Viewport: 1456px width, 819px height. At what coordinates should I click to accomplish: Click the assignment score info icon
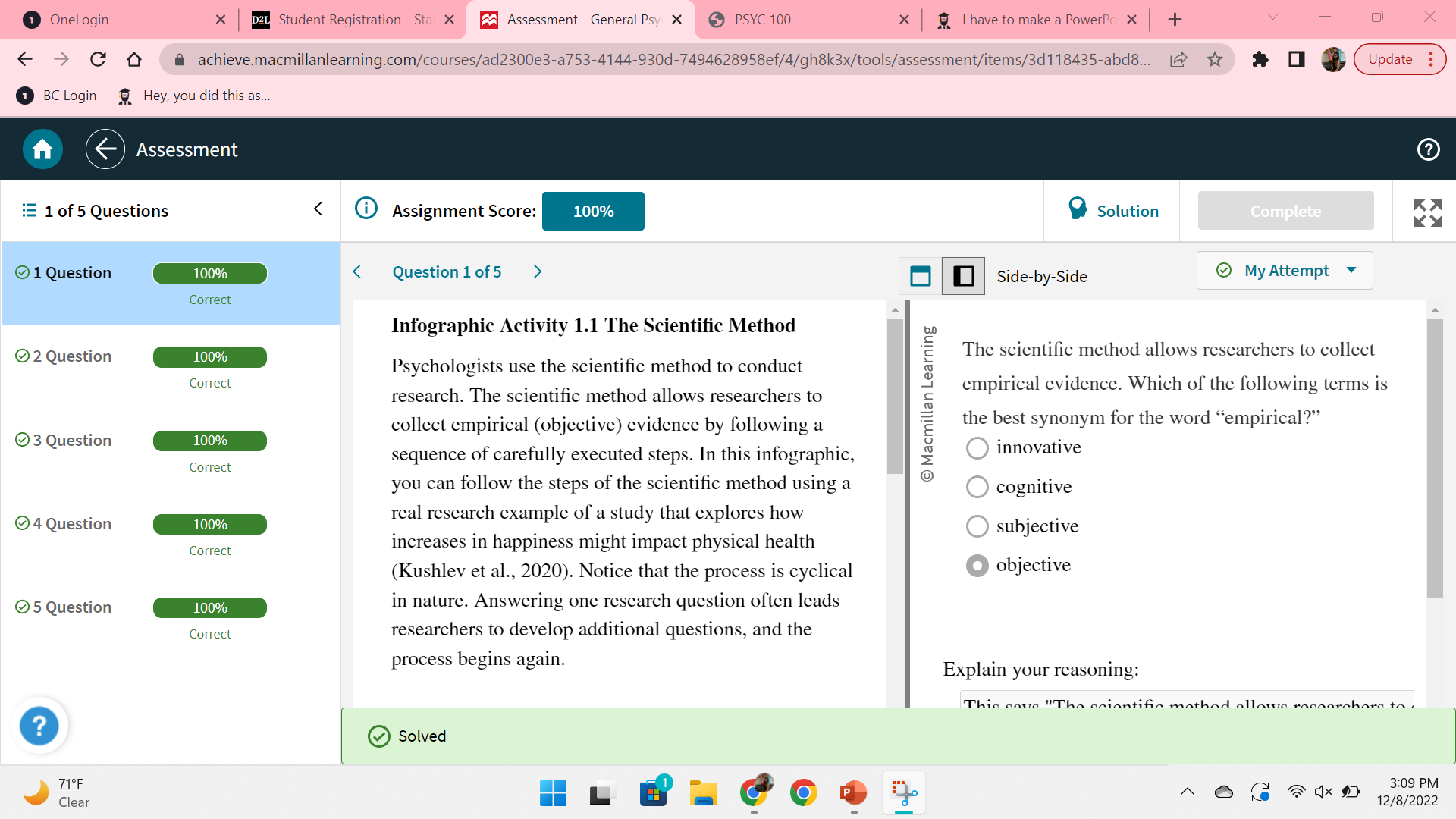[366, 209]
